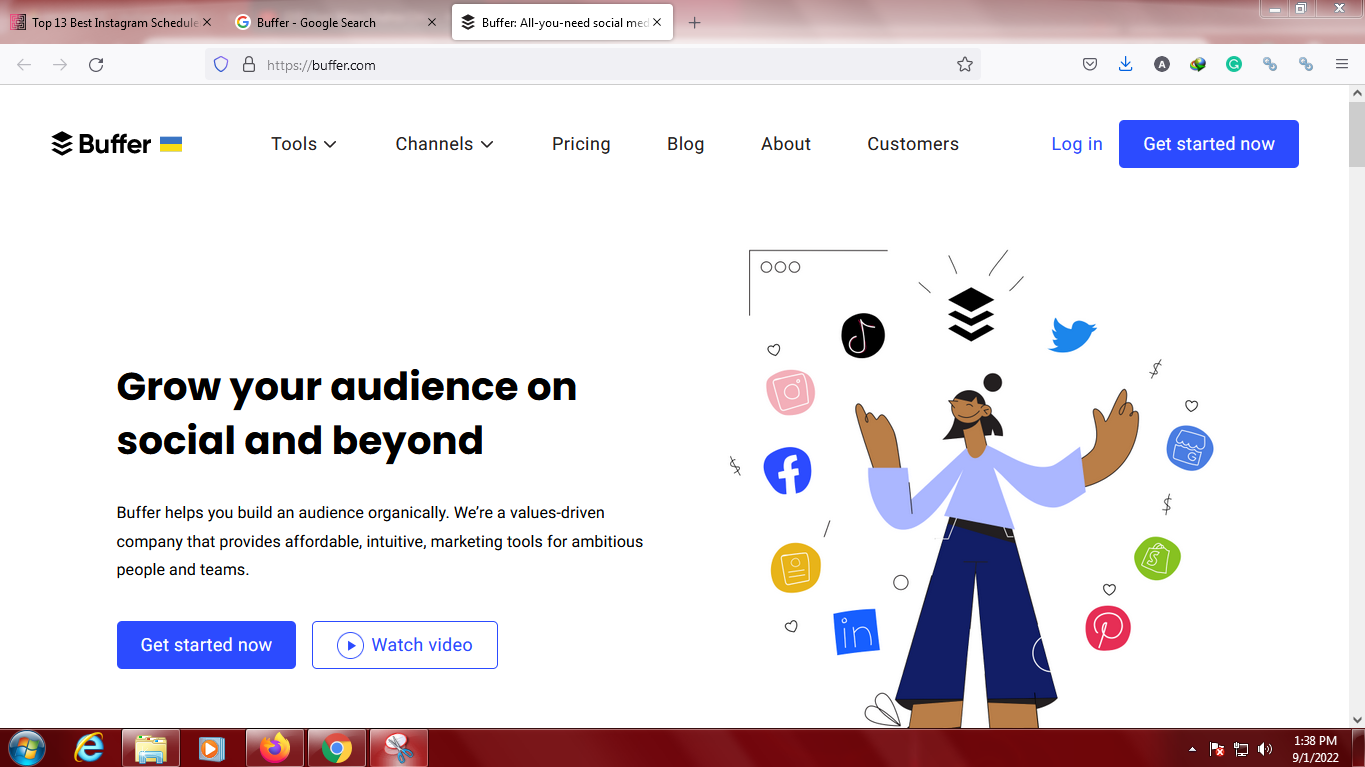Viewport: 1365px width, 767px height.
Task: Click the Grammarly extension icon
Action: (x=1234, y=64)
